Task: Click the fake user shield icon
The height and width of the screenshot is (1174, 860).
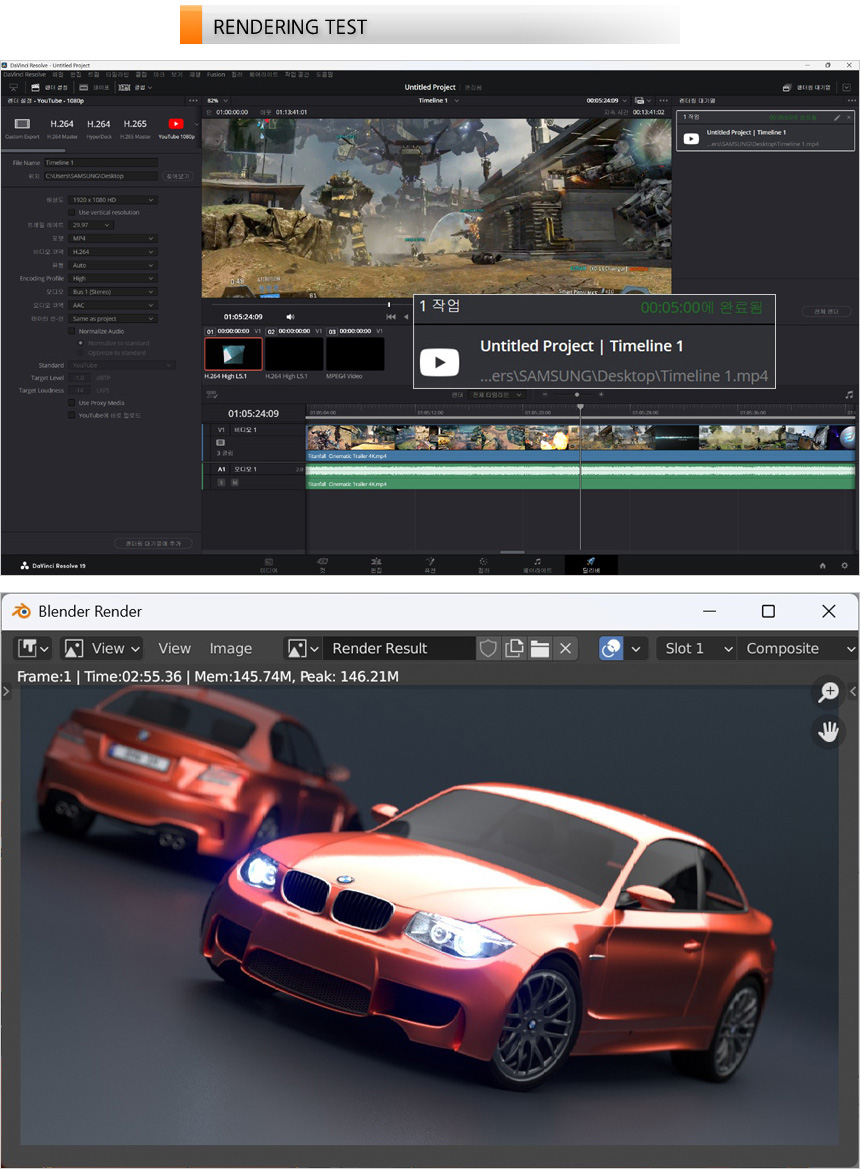Action: [488, 649]
